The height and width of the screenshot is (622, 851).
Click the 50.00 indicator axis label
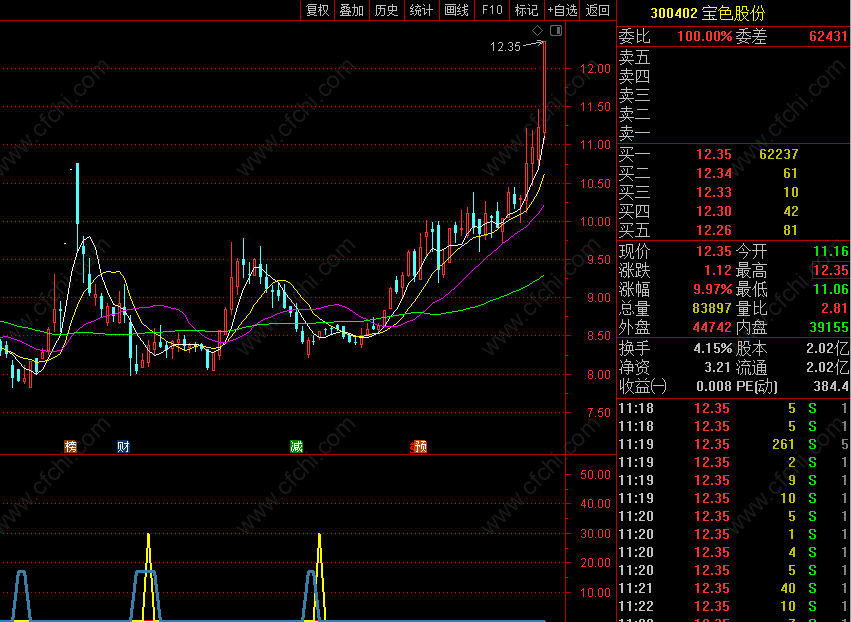click(x=595, y=475)
